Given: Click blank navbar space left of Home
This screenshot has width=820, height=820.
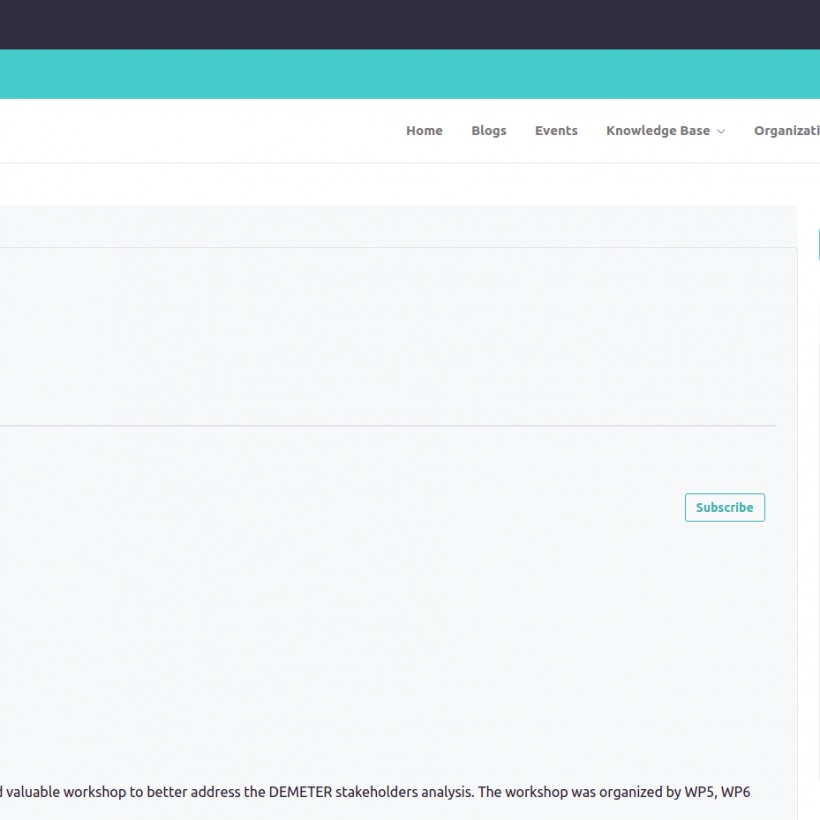Looking at the screenshot, I should pyautogui.click(x=200, y=131).
